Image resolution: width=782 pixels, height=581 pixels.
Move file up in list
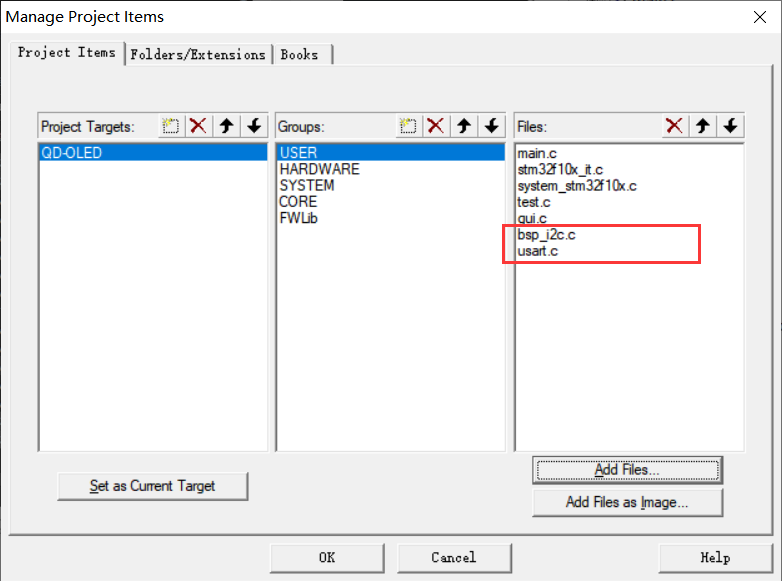(703, 126)
